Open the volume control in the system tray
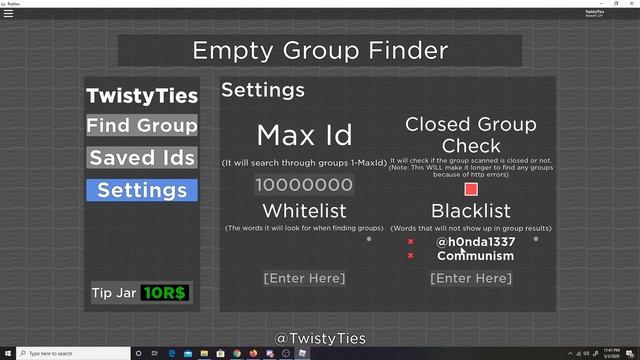Image resolution: width=640 pixels, height=360 pixels. click(587, 353)
